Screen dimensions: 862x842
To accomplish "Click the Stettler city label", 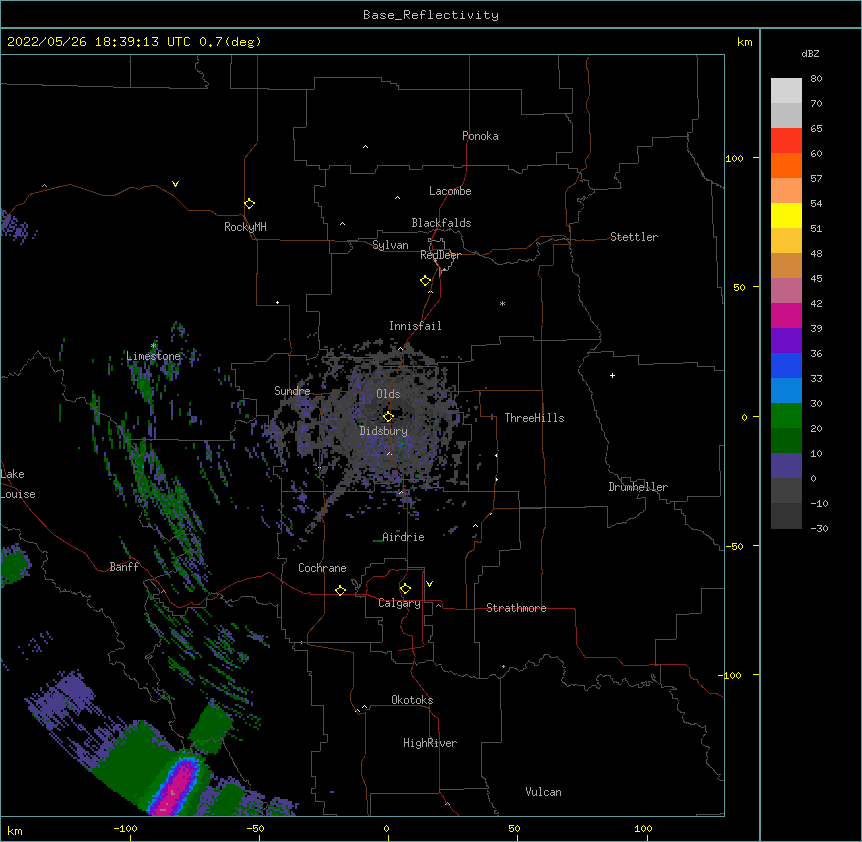I will click(634, 237).
